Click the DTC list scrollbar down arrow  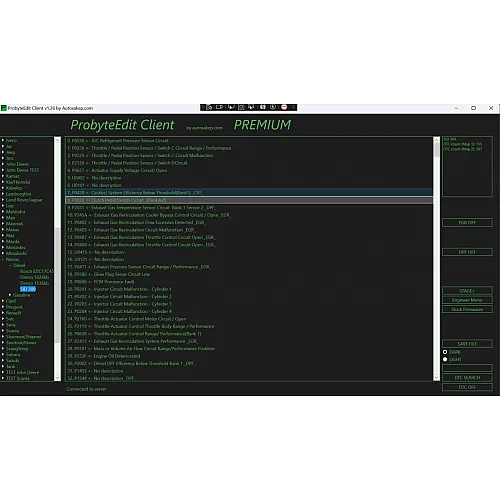436,377
